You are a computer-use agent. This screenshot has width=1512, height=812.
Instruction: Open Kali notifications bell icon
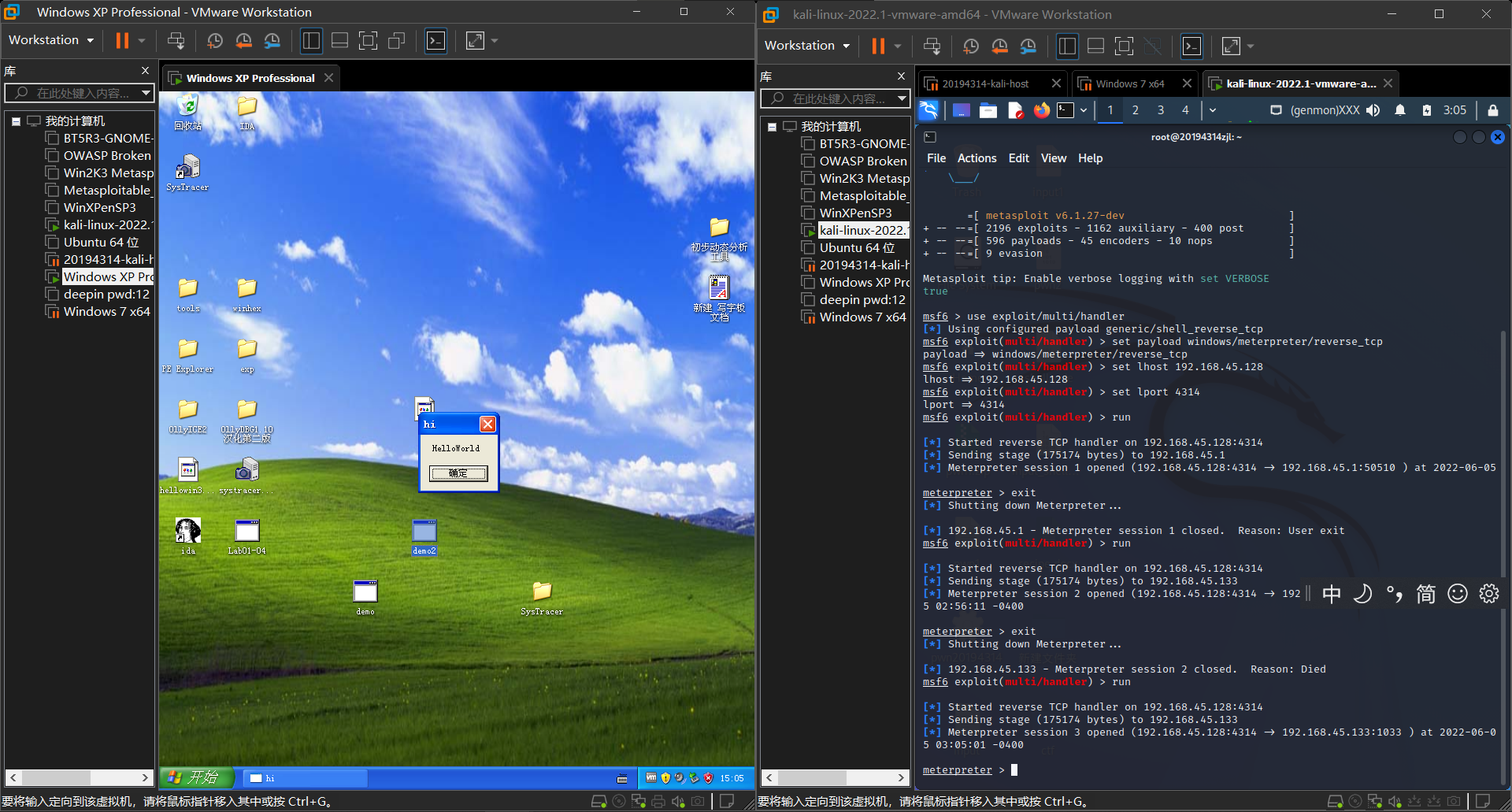(1400, 110)
